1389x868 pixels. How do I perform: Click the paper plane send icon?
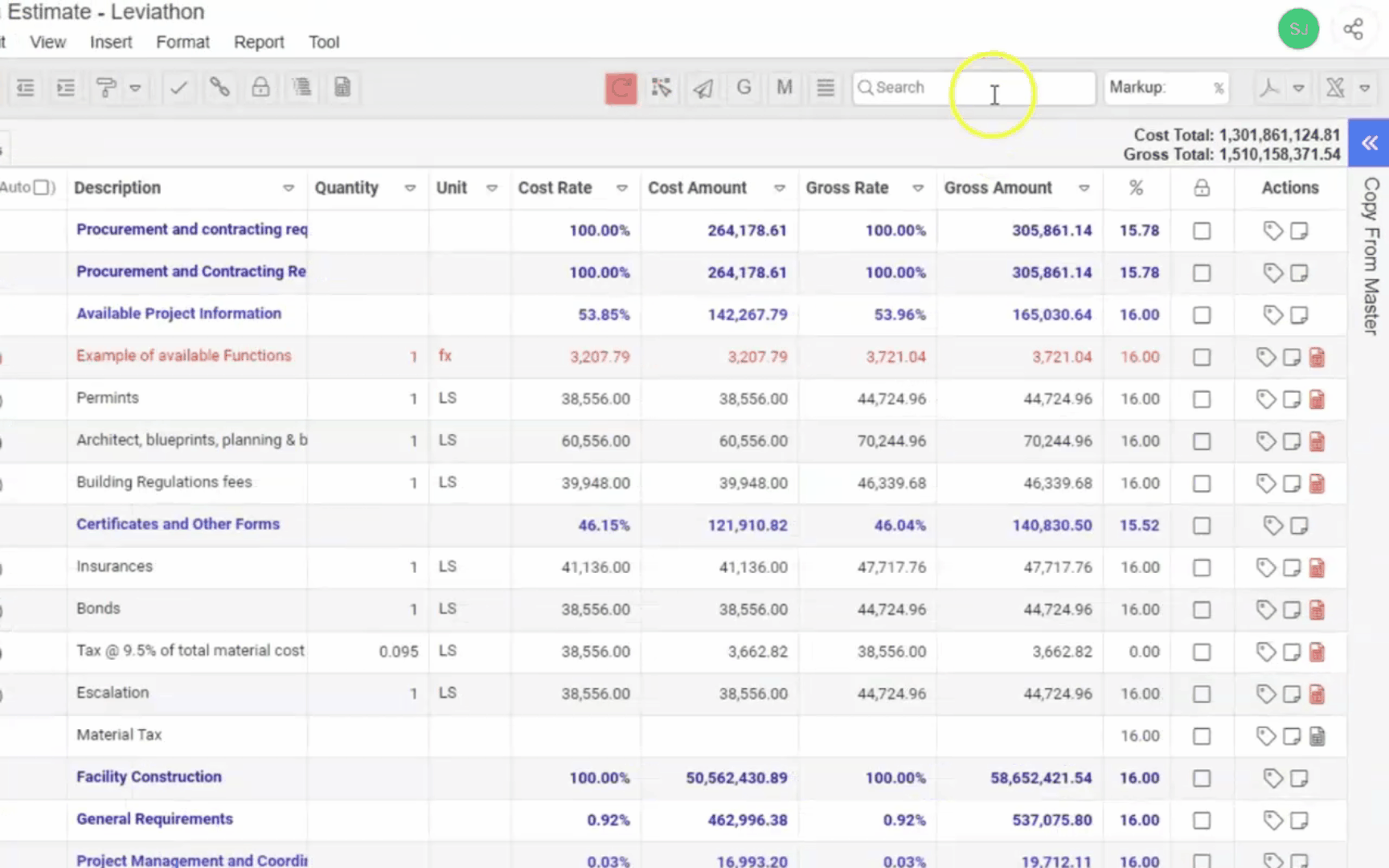[x=703, y=88]
